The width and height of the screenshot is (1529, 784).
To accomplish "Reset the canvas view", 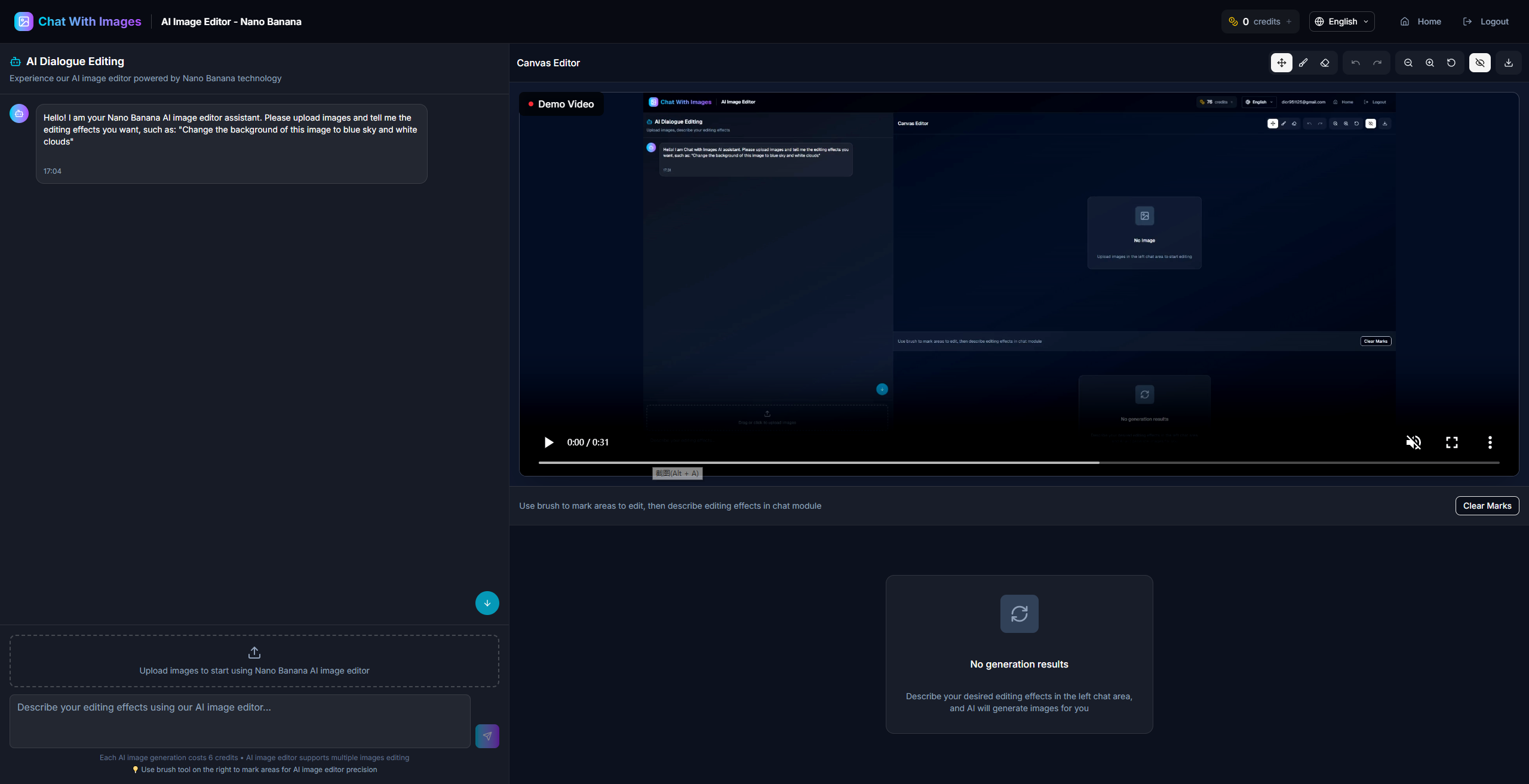I will [x=1451, y=63].
